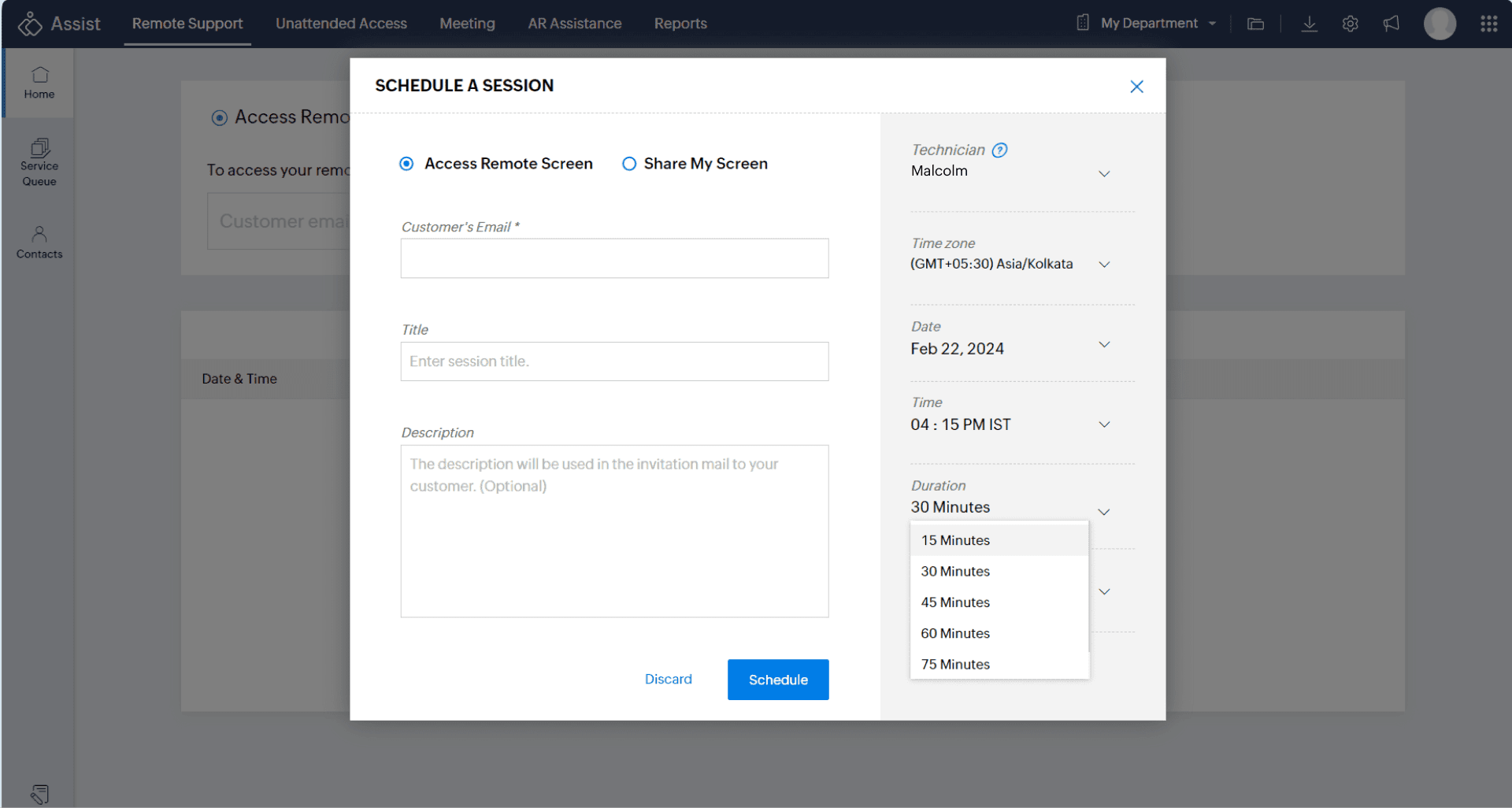1512x808 pixels.
Task: Click the announcements megaphone icon
Action: [x=1391, y=24]
